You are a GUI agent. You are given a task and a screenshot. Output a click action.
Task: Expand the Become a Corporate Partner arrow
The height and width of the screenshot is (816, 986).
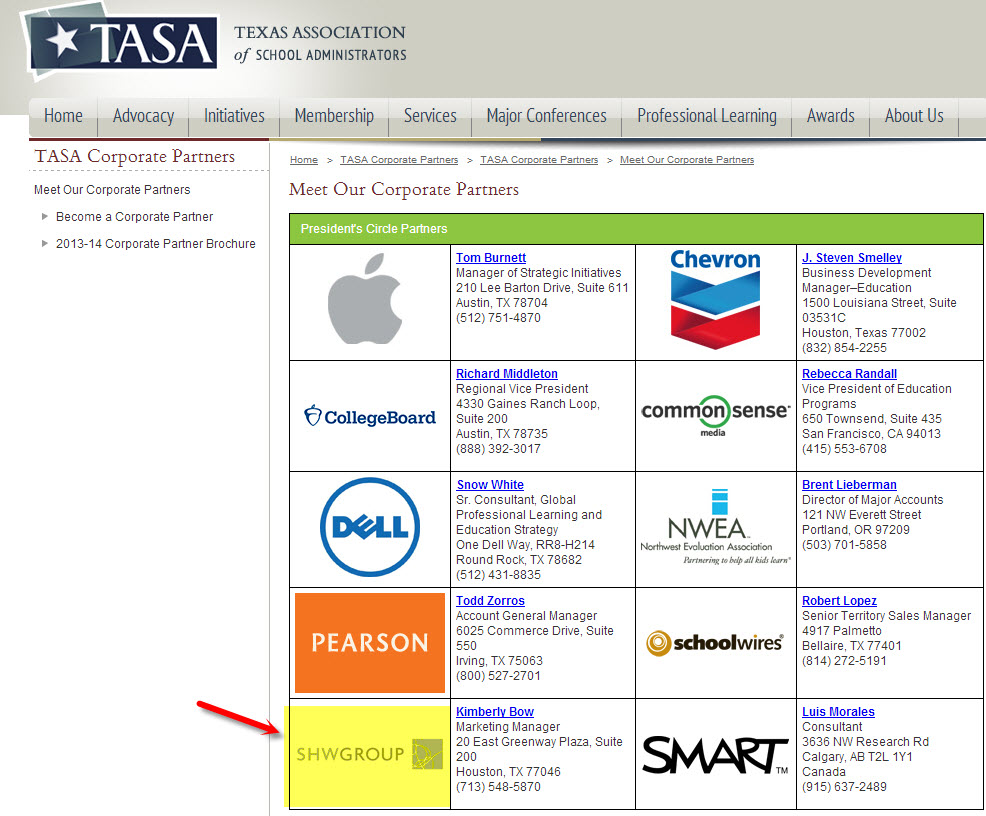[x=45, y=216]
